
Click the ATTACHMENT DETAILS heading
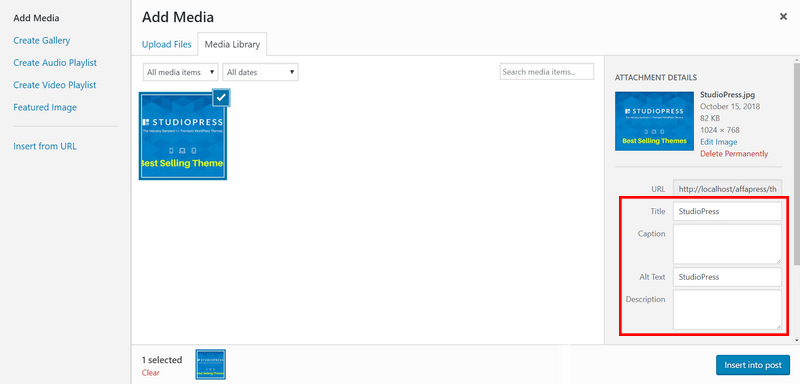click(656, 78)
